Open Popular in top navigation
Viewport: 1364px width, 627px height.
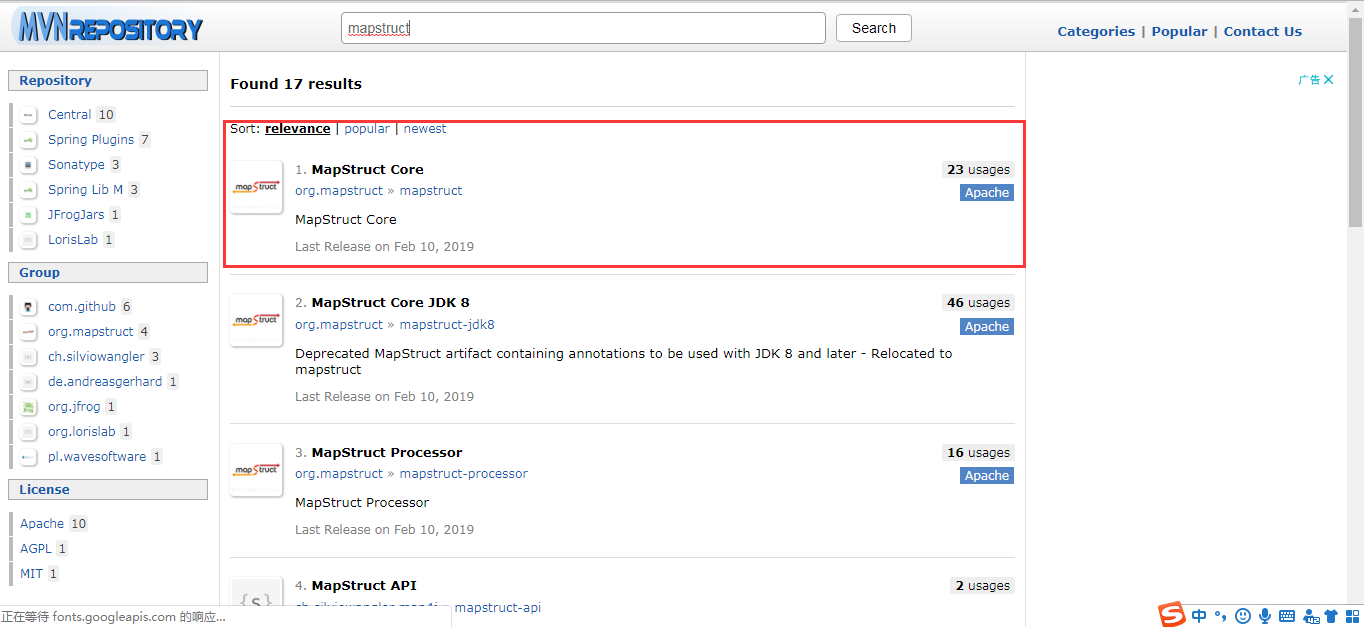click(1179, 31)
